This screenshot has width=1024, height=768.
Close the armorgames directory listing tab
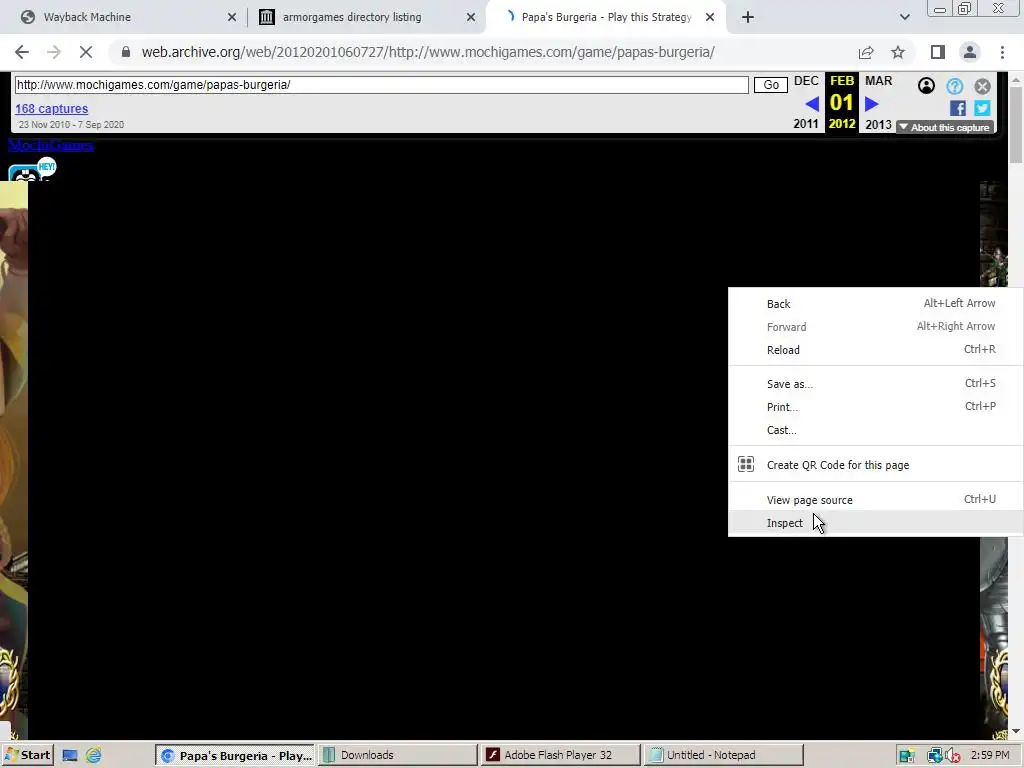(471, 17)
